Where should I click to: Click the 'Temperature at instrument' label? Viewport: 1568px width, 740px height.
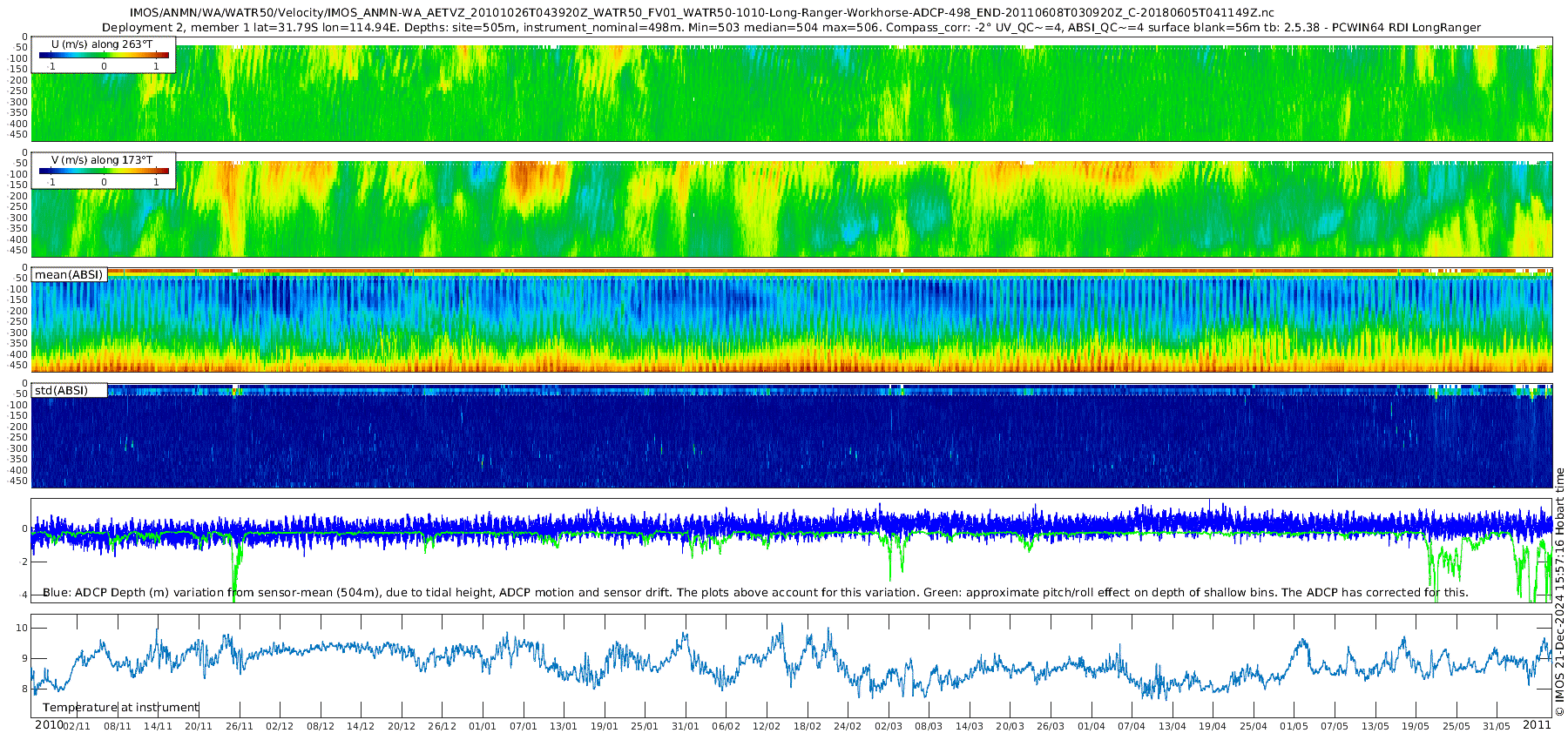click(x=121, y=708)
